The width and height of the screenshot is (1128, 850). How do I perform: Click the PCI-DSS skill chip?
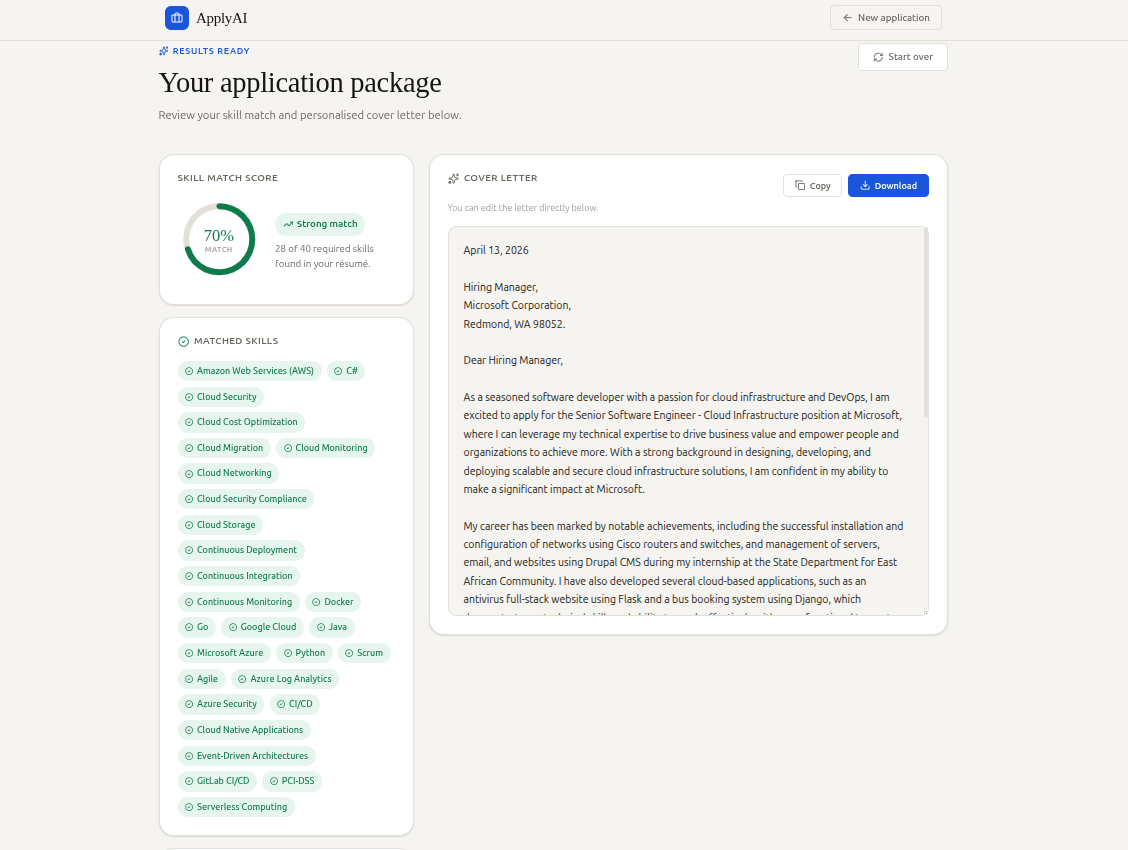pos(292,781)
